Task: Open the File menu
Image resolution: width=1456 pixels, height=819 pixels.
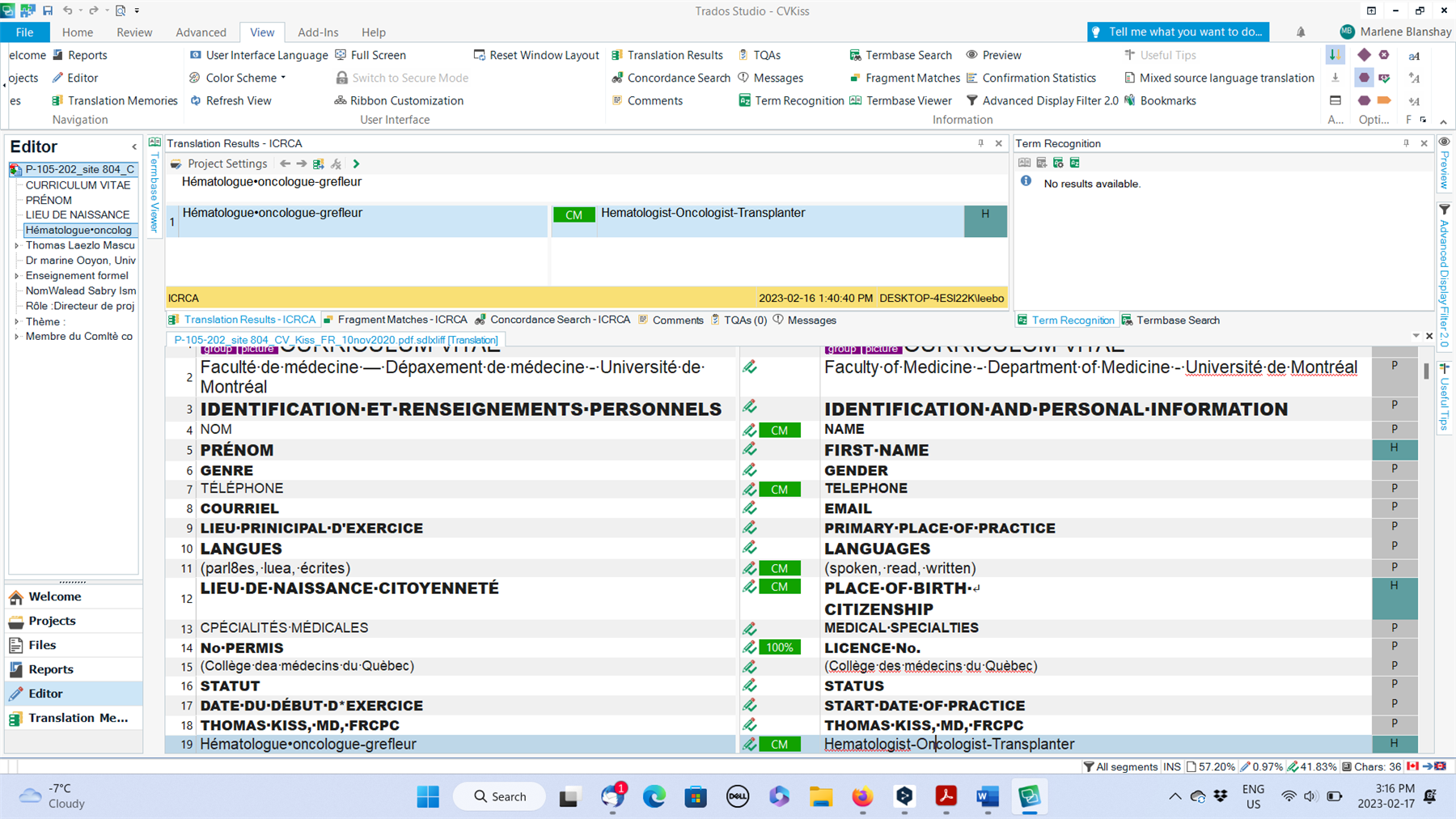Action: [x=25, y=32]
